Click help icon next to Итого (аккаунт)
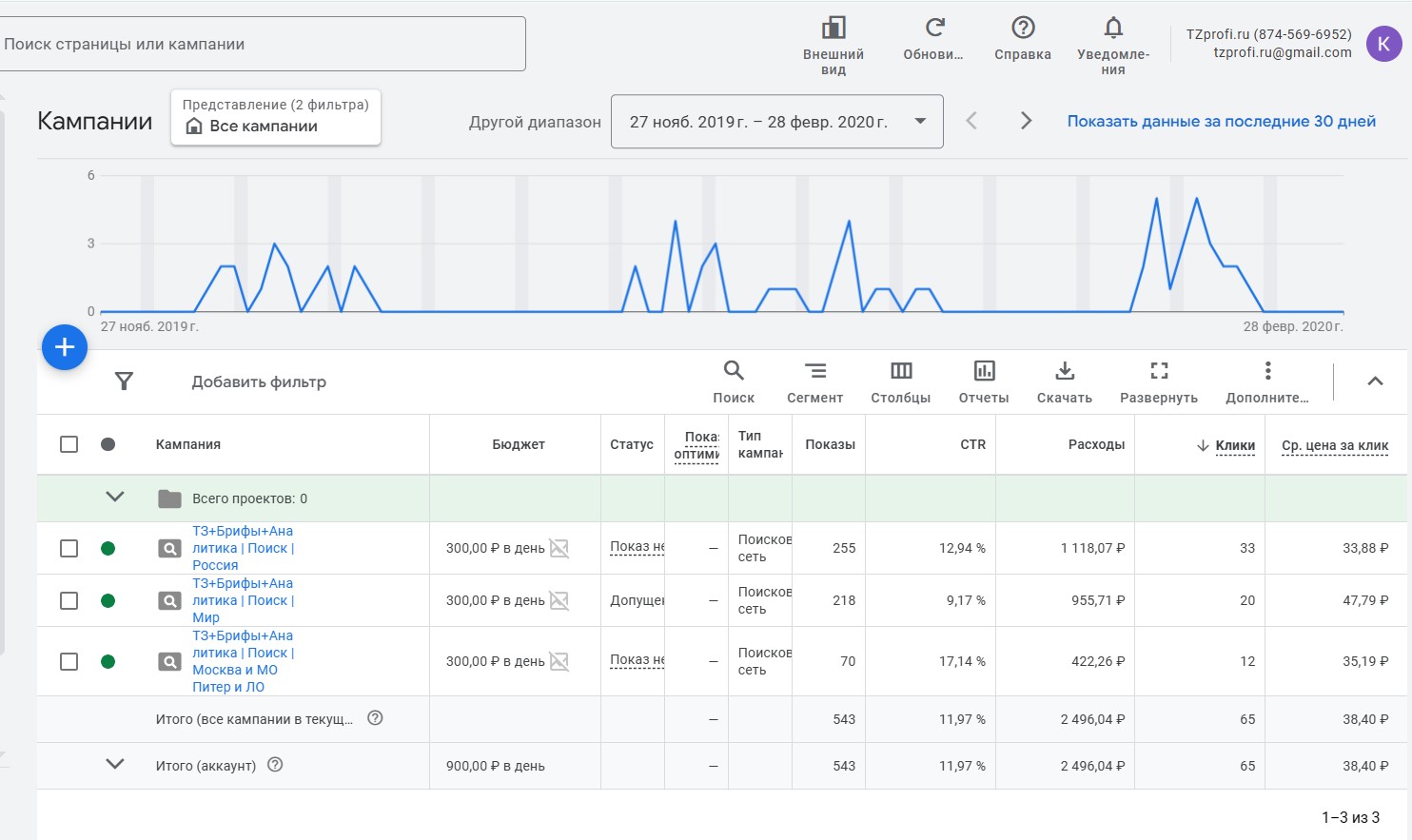 click(x=275, y=765)
